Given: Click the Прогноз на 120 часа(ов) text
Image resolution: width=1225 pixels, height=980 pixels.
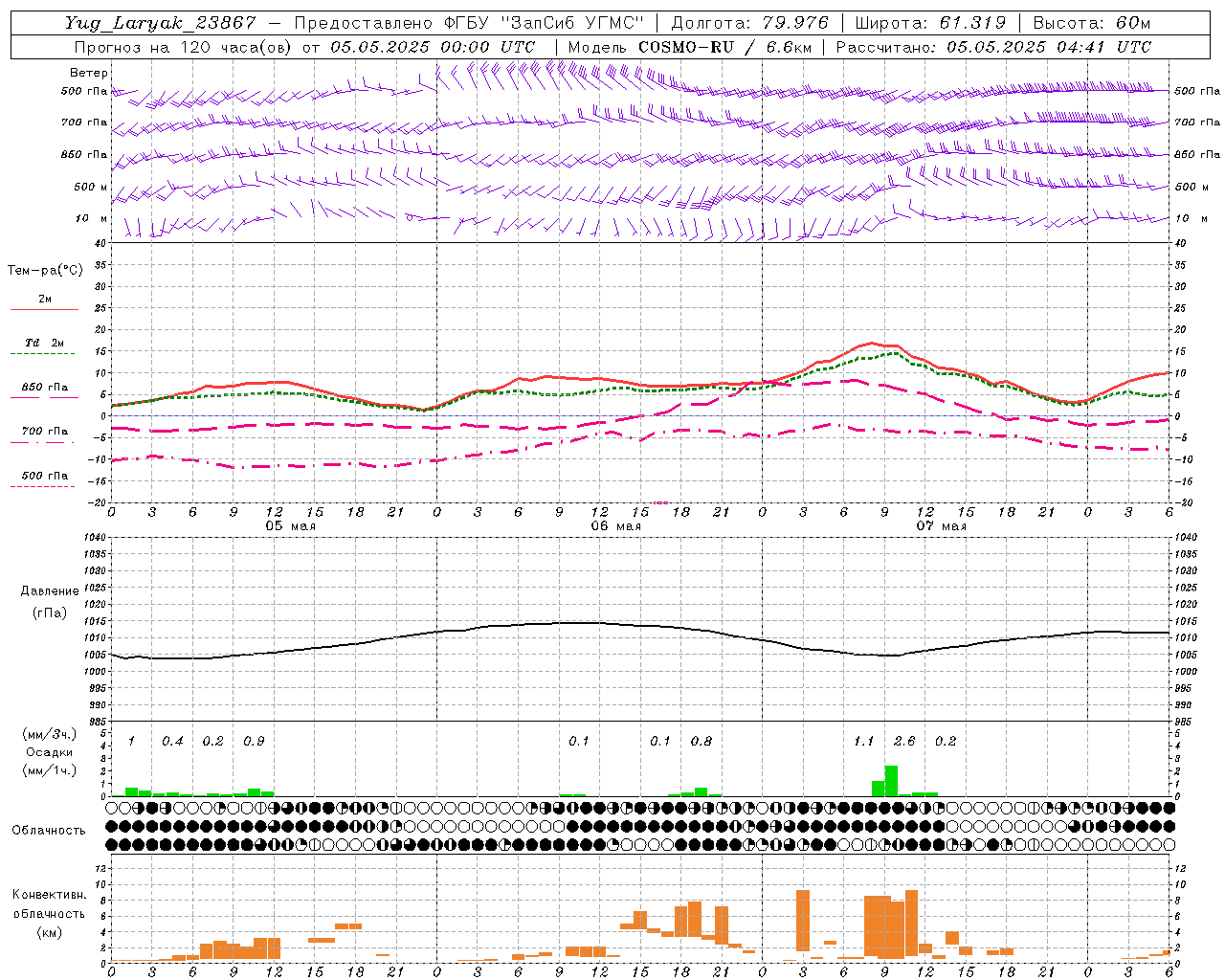Looking at the screenshot, I should (x=184, y=47).
